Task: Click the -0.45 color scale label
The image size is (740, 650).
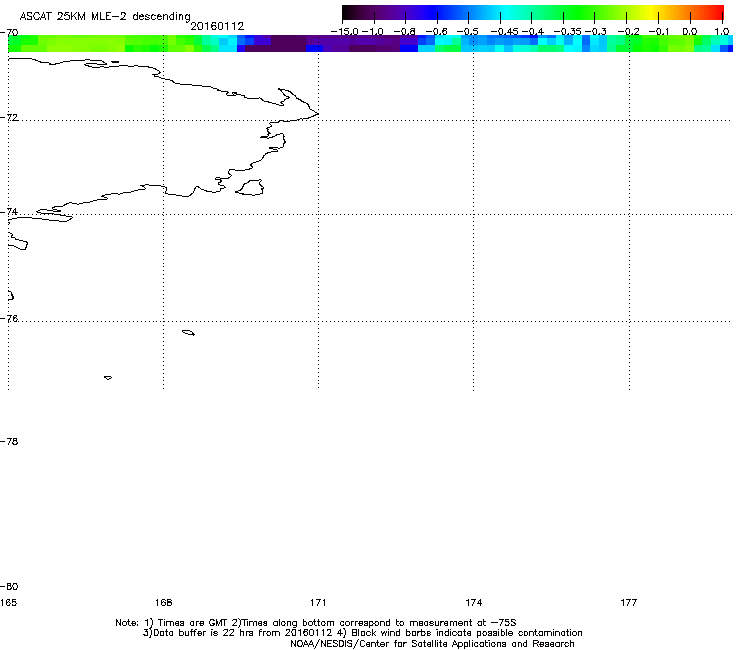Action: (x=505, y=32)
